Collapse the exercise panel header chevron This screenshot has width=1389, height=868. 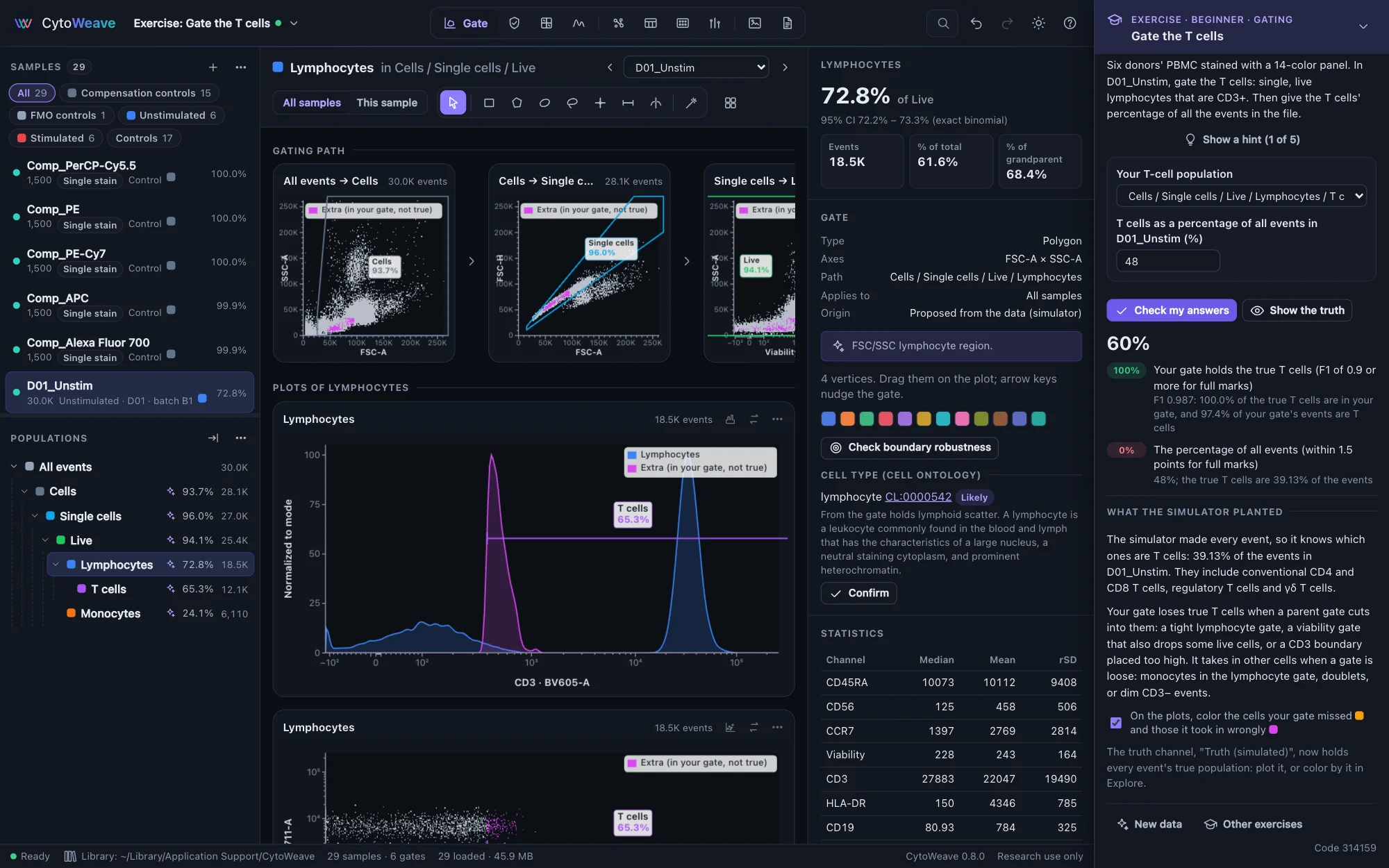tap(1363, 26)
